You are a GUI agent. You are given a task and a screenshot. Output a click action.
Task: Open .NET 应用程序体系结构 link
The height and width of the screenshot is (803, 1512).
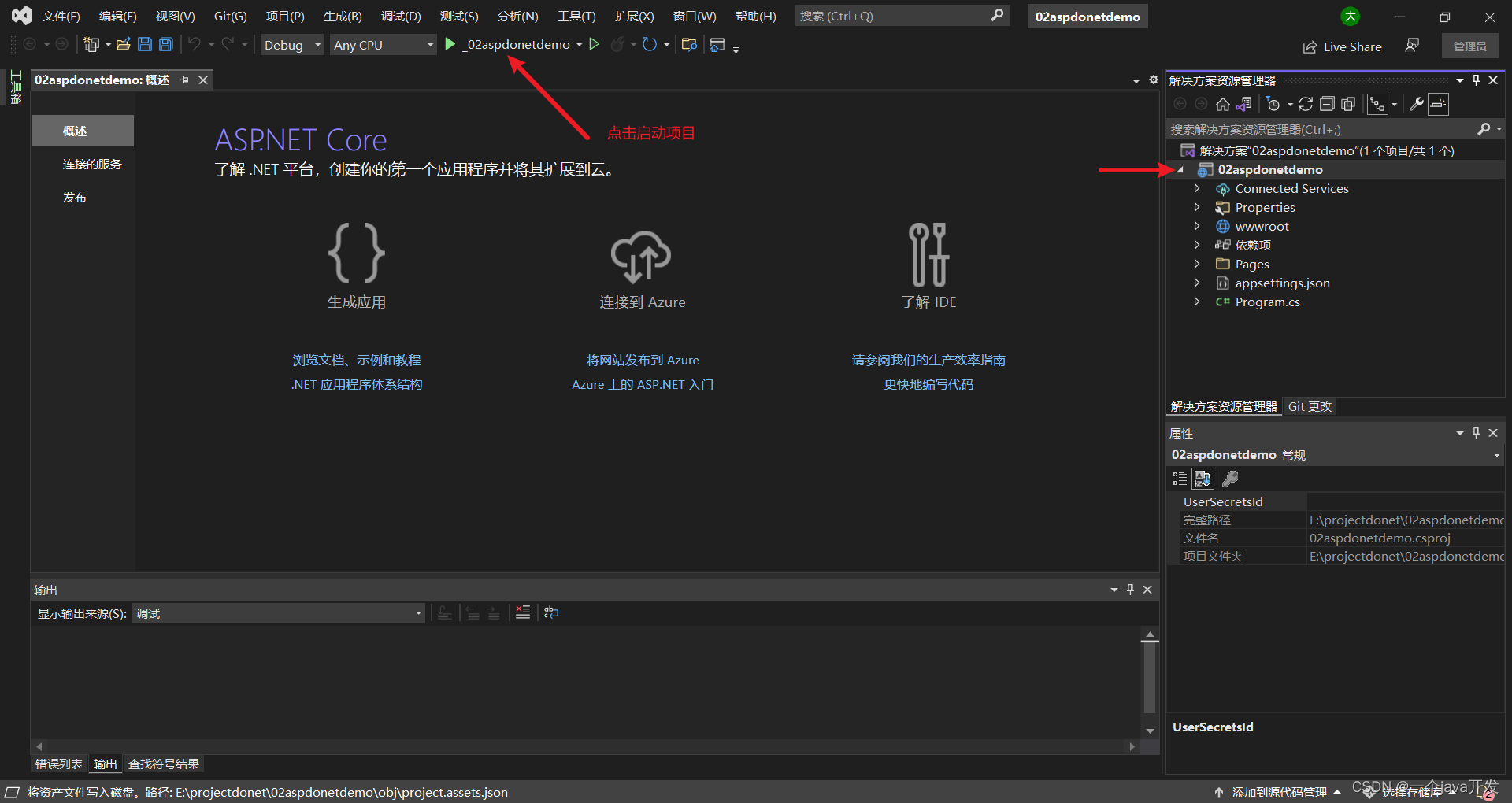[357, 384]
